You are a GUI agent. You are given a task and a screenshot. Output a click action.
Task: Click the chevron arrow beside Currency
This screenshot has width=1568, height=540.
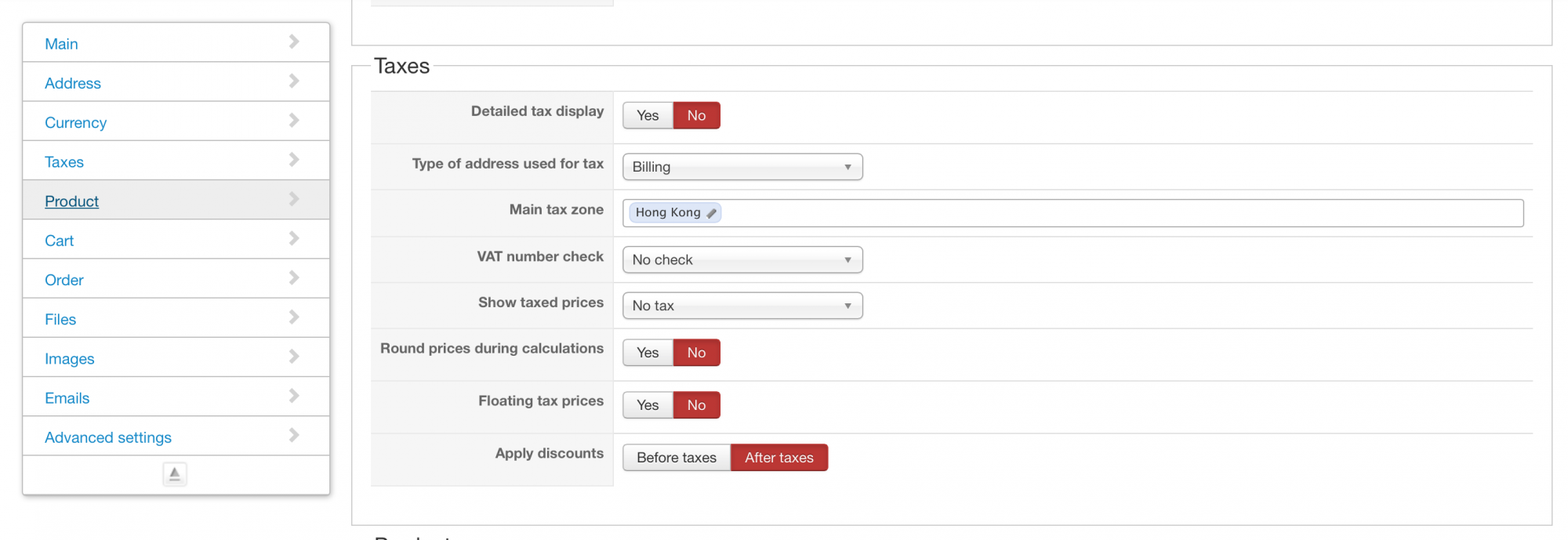click(294, 121)
